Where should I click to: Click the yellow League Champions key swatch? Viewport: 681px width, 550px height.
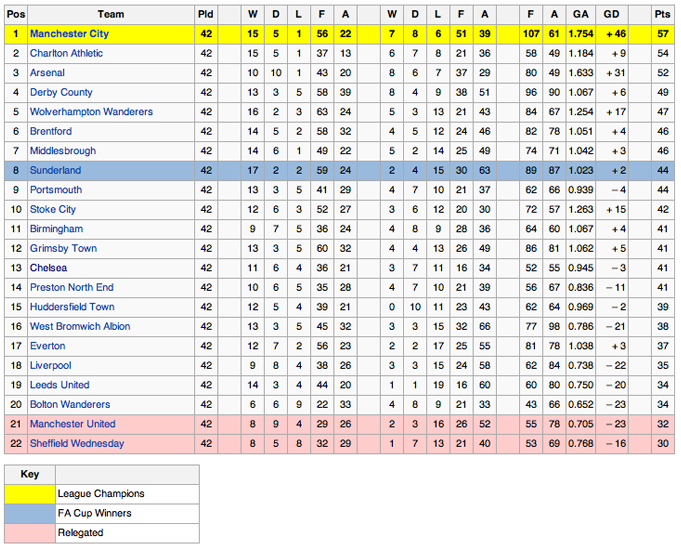tap(30, 494)
